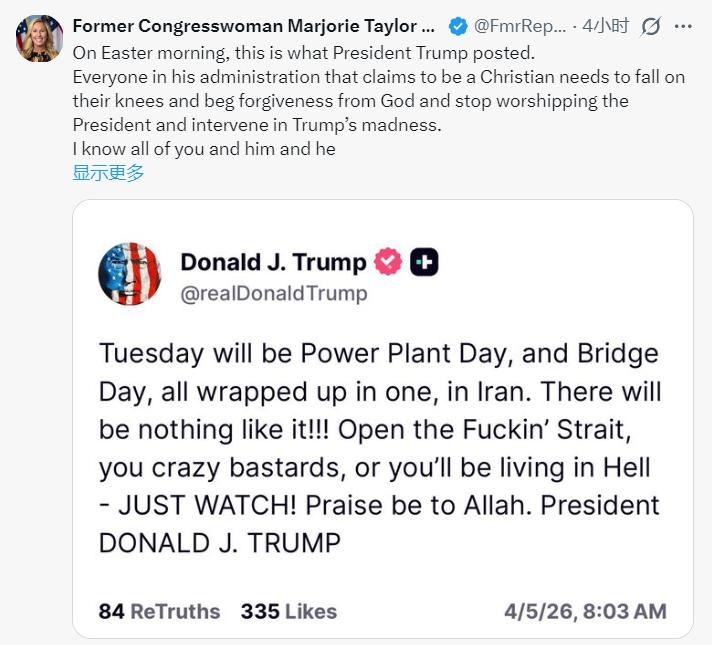This screenshot has width=712, height=645.
Task: Click Donald J. Trump's flag avatar
Action: tap(130, 274)
